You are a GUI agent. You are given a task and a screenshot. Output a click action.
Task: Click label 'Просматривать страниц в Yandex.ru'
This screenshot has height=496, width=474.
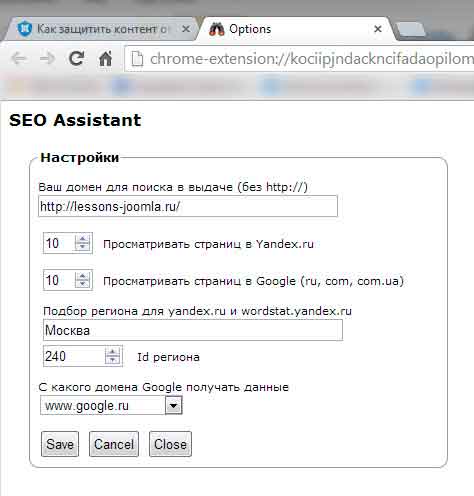208,244
